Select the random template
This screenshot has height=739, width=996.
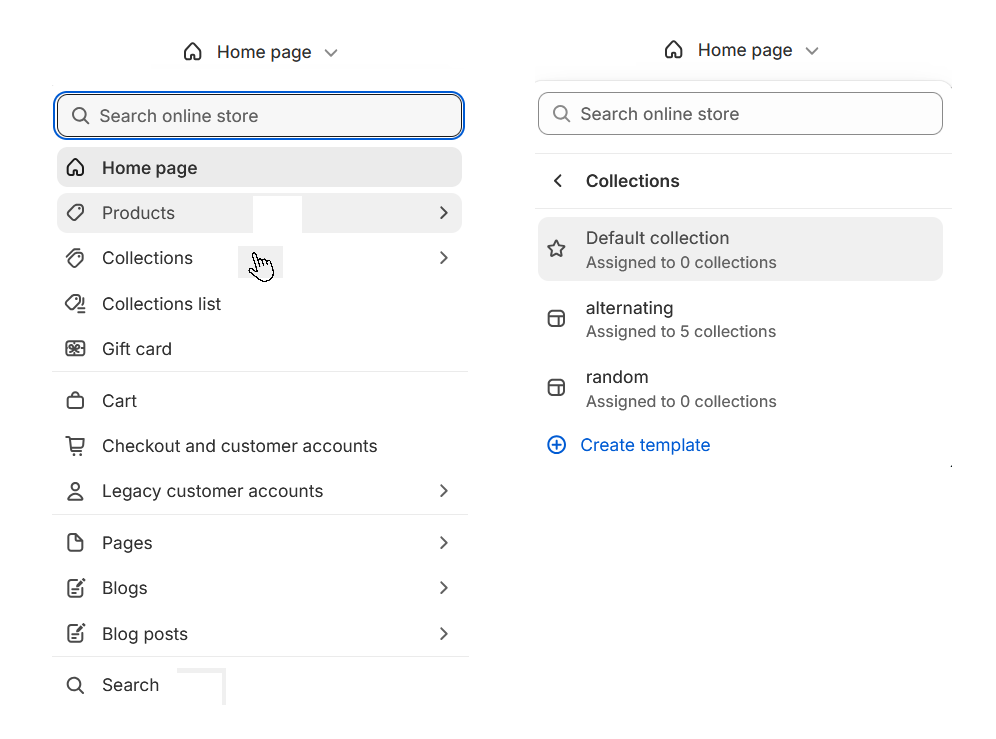[x=740, y=388]
